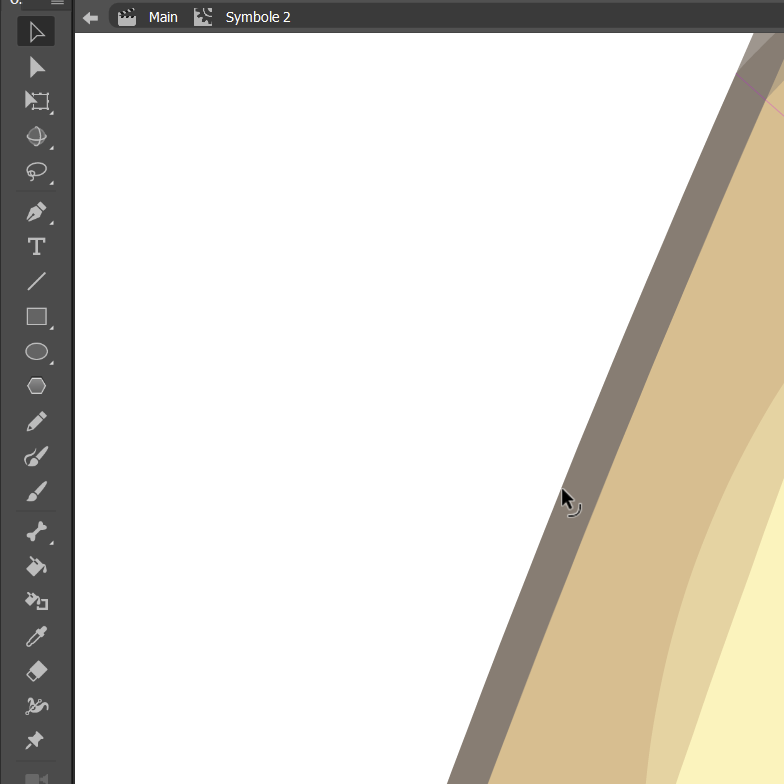
Task: Select the Pencil tool
Action: click(36, 421)
